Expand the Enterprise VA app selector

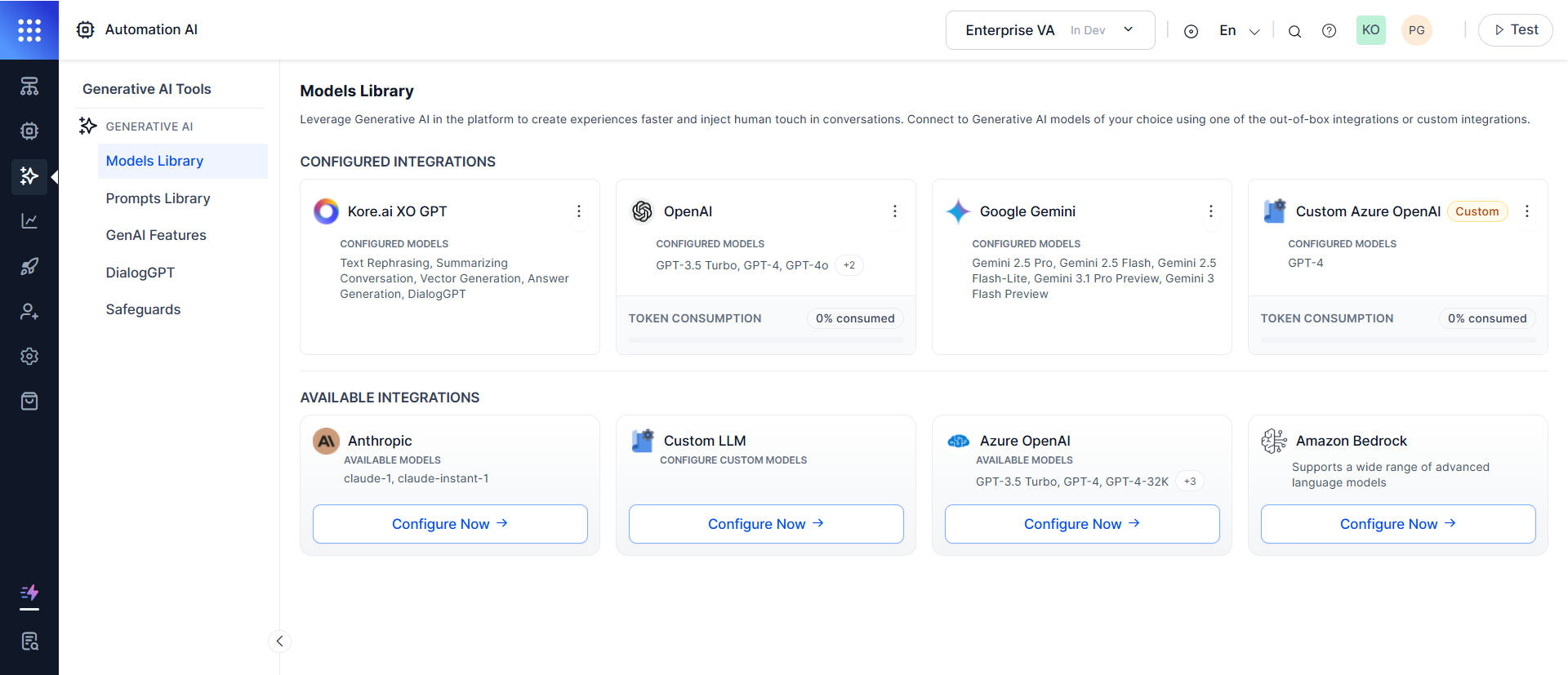tap(1049, 30)
